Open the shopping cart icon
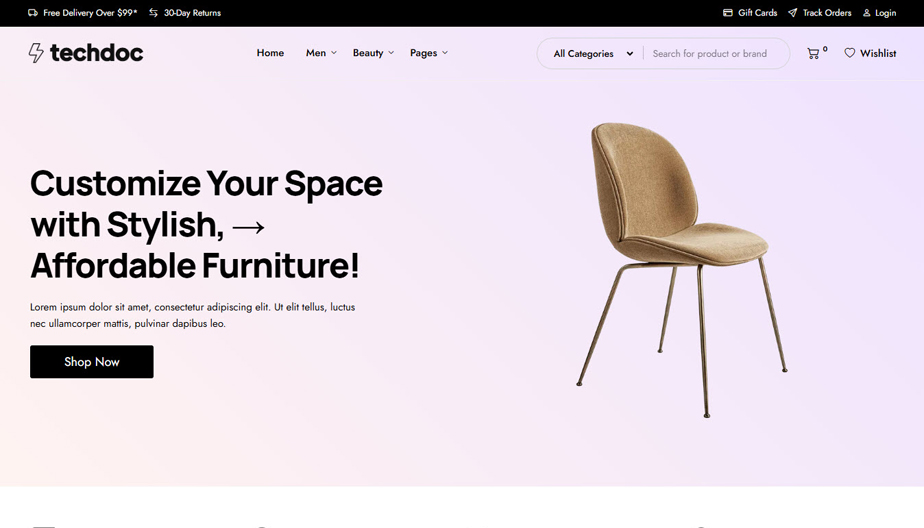 point(813,54)
